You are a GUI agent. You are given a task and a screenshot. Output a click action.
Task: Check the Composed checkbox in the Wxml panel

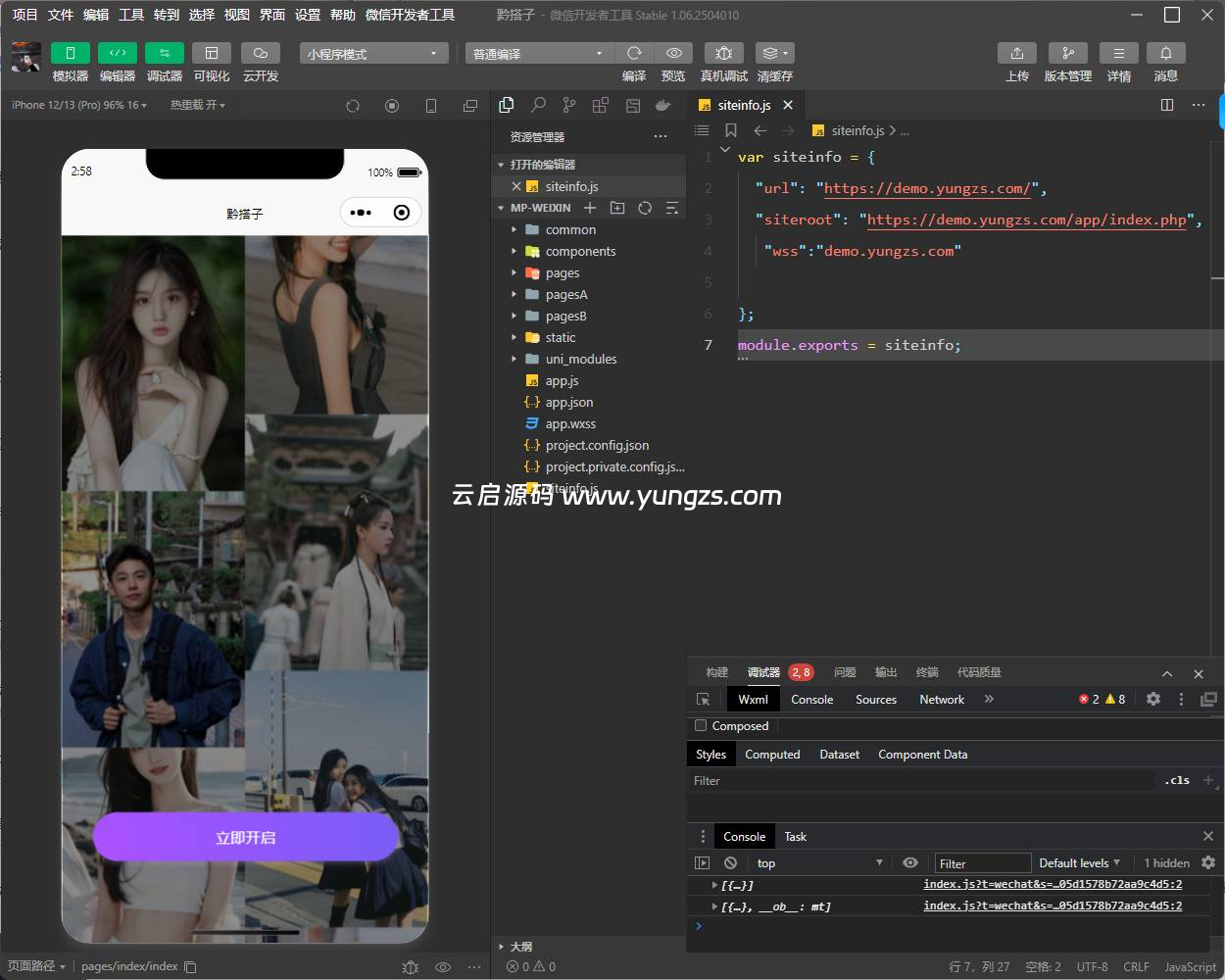point(699,725)
